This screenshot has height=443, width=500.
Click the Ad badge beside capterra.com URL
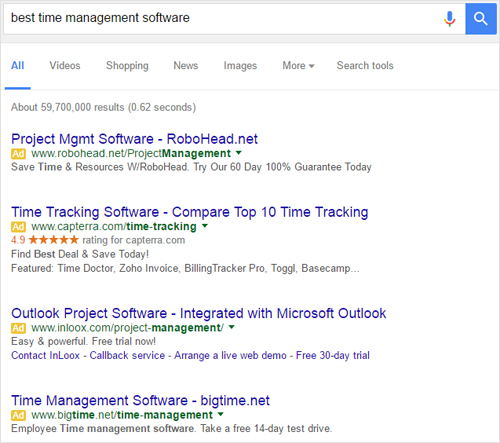pos(18,227)
